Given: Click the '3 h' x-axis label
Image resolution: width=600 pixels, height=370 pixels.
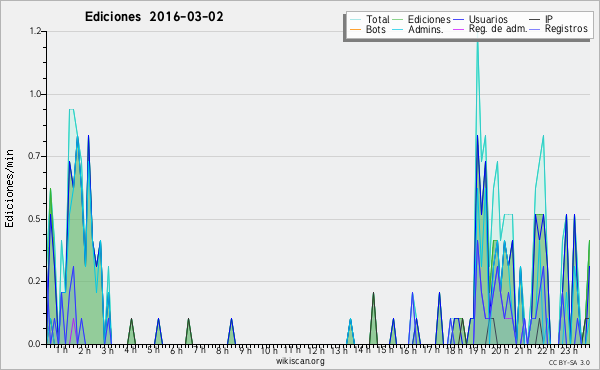Looking at the screenshot, I should pyautogui.click(x=108, y=350).
